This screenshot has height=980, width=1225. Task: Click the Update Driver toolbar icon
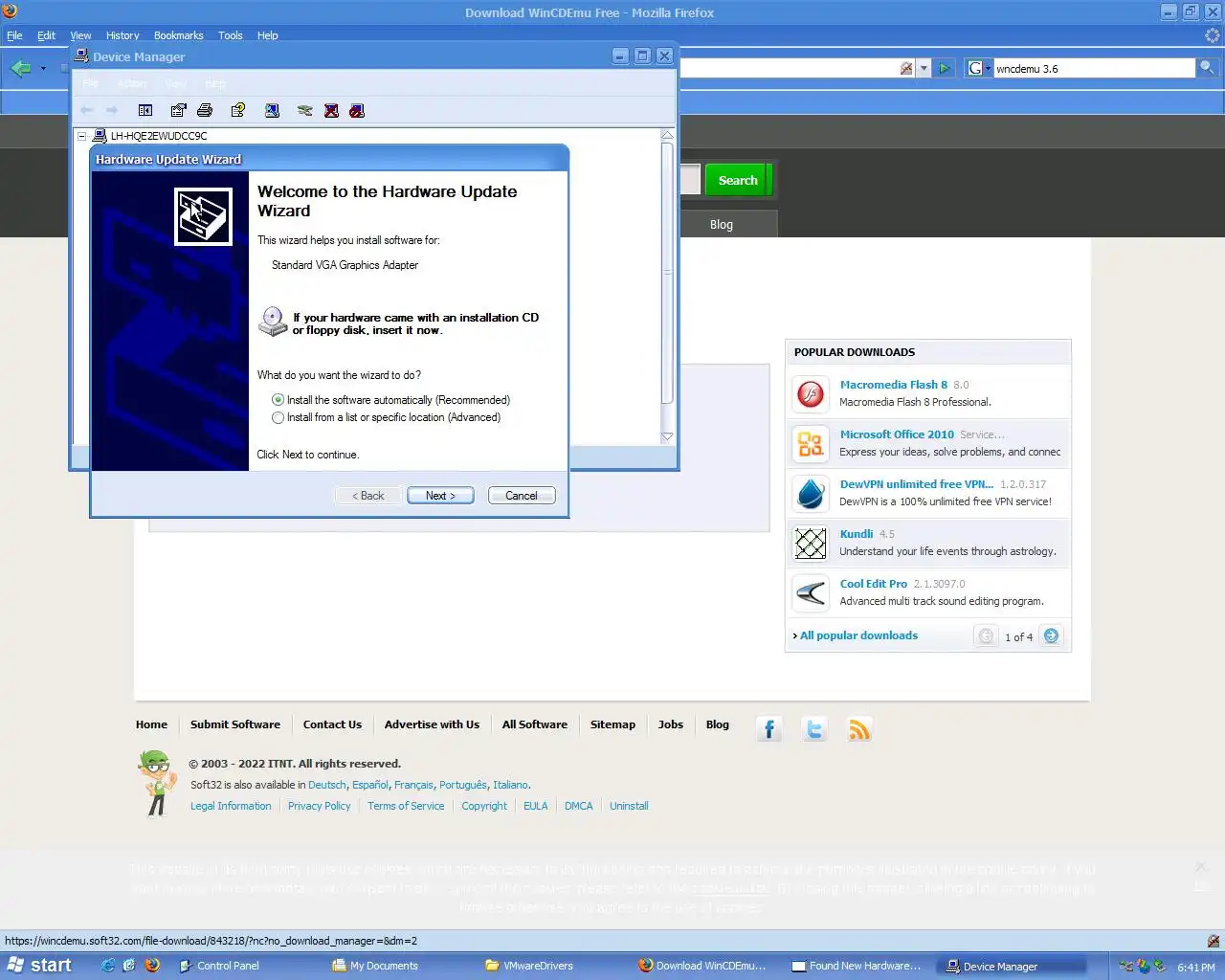pyautogui.click(x=305, y=111)
